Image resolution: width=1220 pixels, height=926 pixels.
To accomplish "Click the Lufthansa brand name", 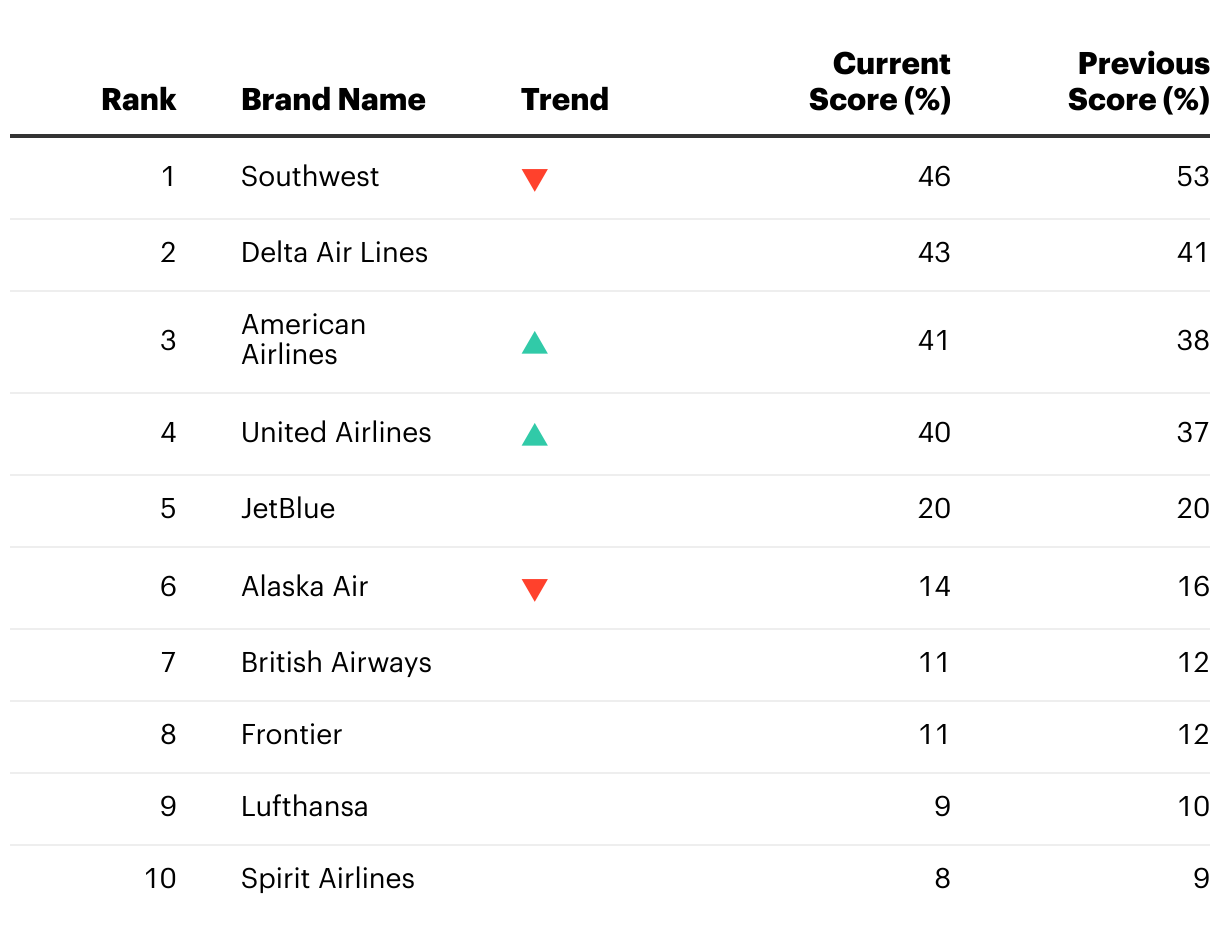I will tap(304, 806).
